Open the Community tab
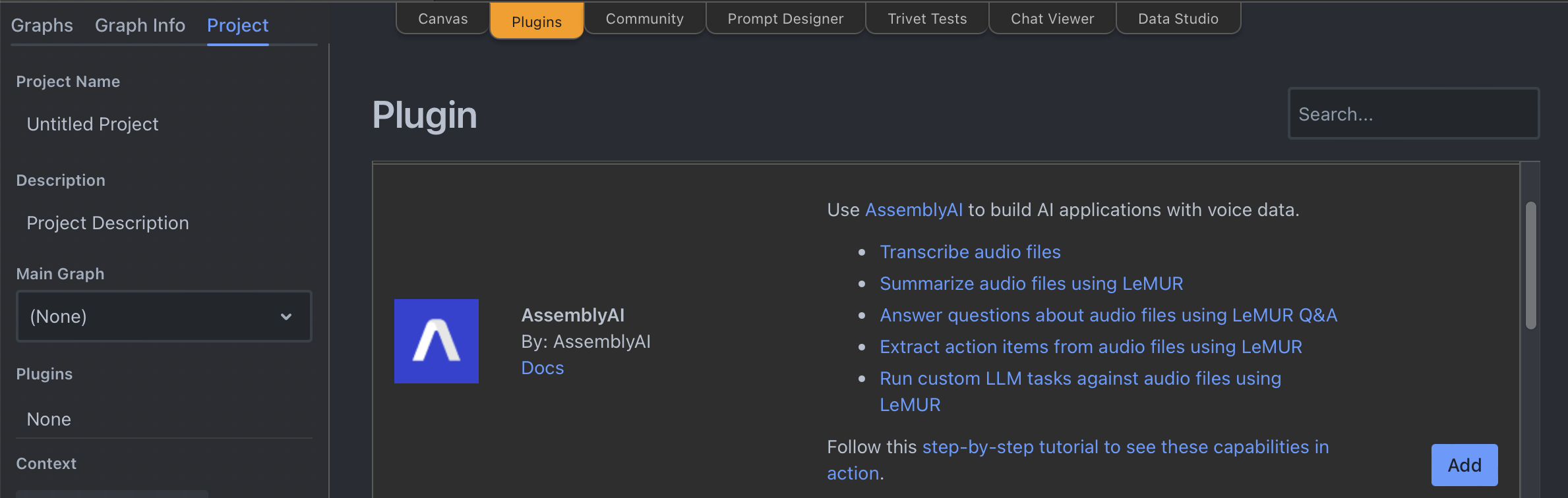Viewport: 1568px width, 498px height. [x=644, y=18]
